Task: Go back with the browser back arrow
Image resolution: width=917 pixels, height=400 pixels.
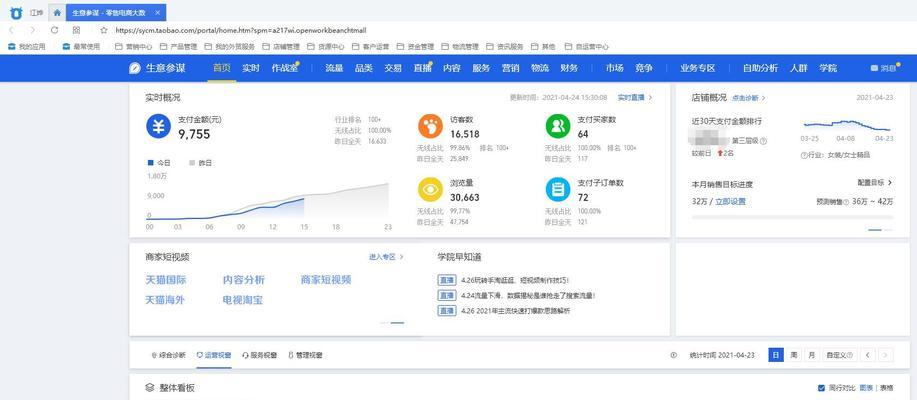Action: point(12,30)
